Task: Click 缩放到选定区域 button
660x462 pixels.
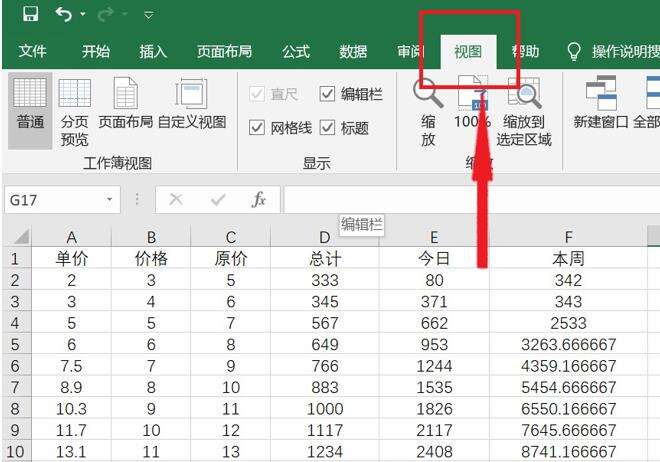Action: pos(524,112)
